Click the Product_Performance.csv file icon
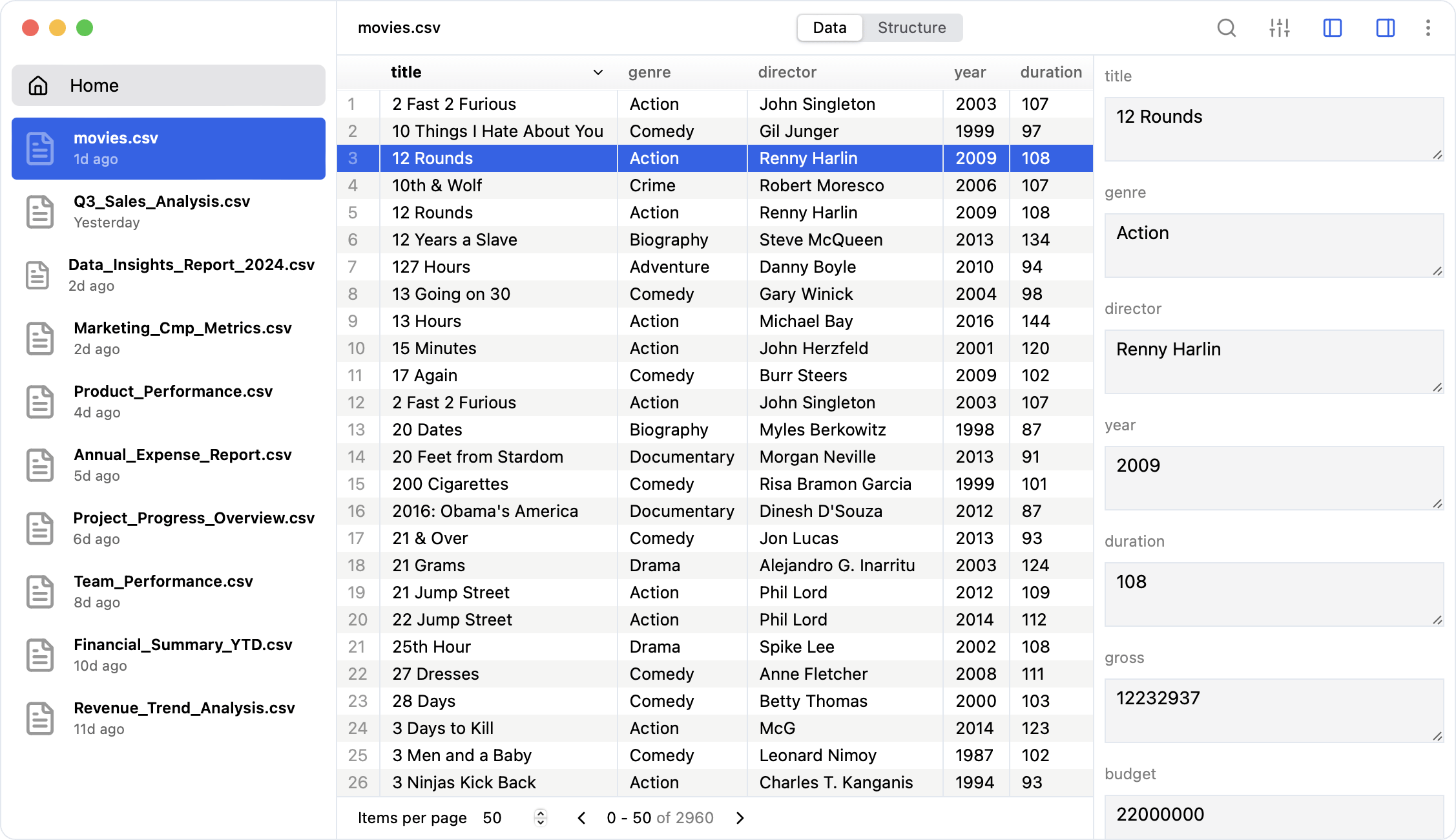The height and width of the screenshot is (840, 1456). click(40, 401)
